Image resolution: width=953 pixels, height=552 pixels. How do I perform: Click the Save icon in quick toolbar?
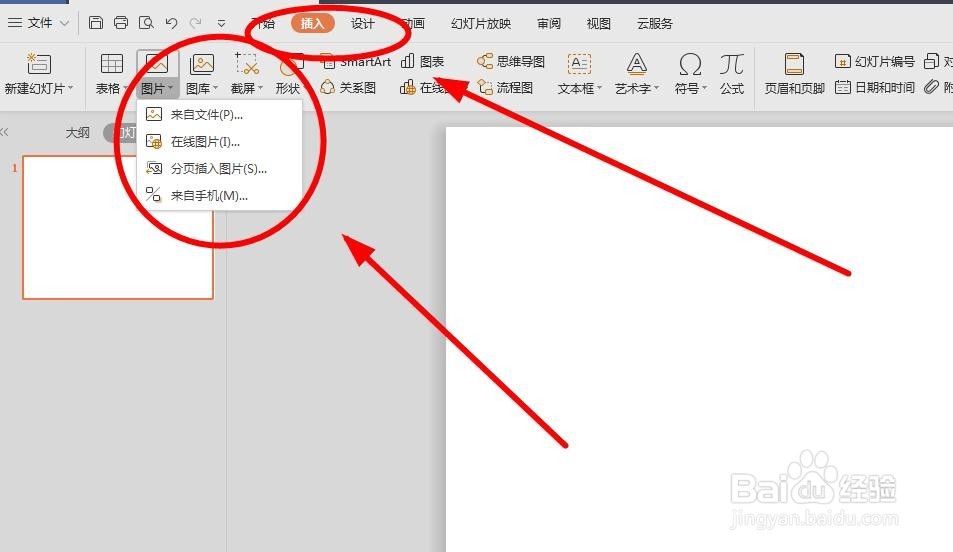pos(95,23)
